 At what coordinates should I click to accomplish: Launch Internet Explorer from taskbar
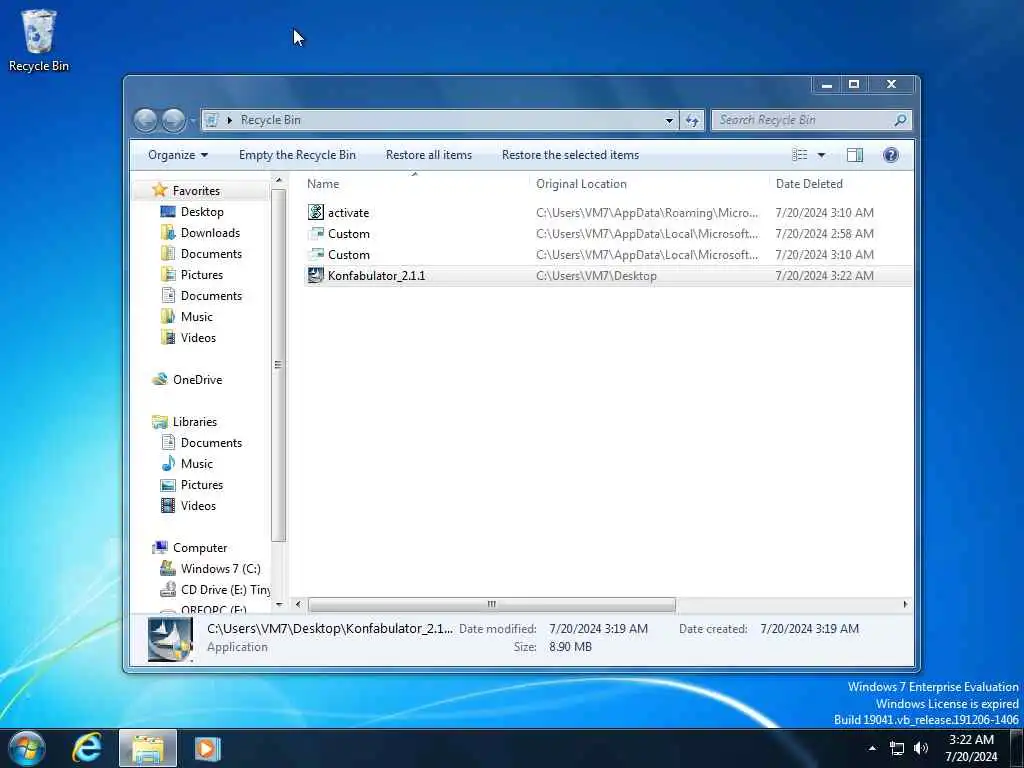pos(87,748)
